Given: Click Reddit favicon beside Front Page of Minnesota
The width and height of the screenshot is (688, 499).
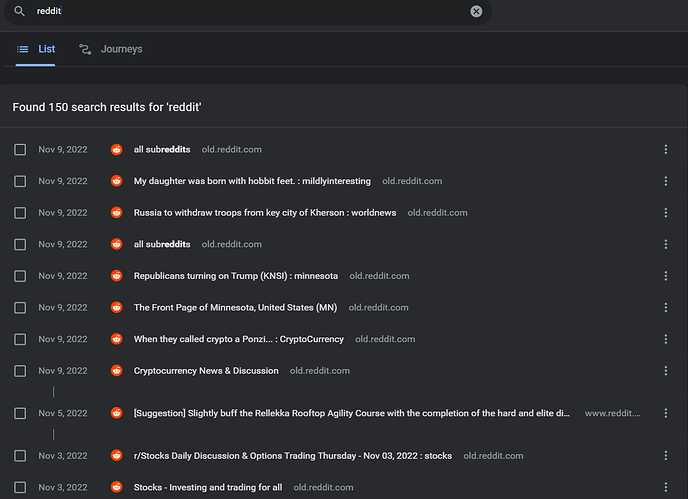Looking at the screenshot, I should [x=116, y=307].
